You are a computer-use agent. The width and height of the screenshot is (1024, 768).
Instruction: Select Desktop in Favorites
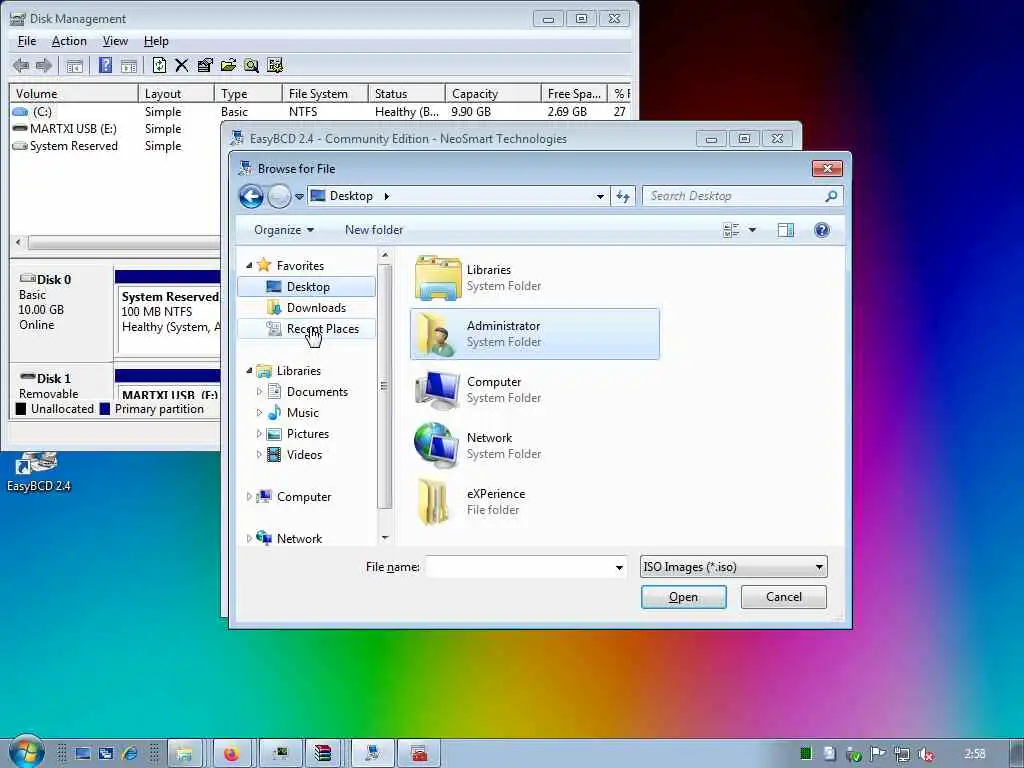tap(307, 287)
